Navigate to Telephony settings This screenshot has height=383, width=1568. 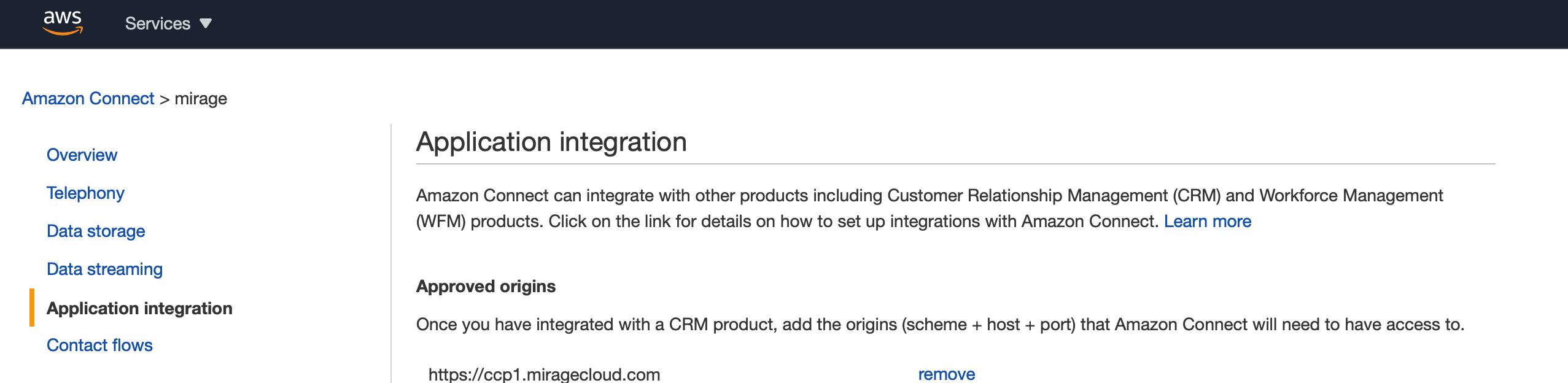click(x=85, y=193)
